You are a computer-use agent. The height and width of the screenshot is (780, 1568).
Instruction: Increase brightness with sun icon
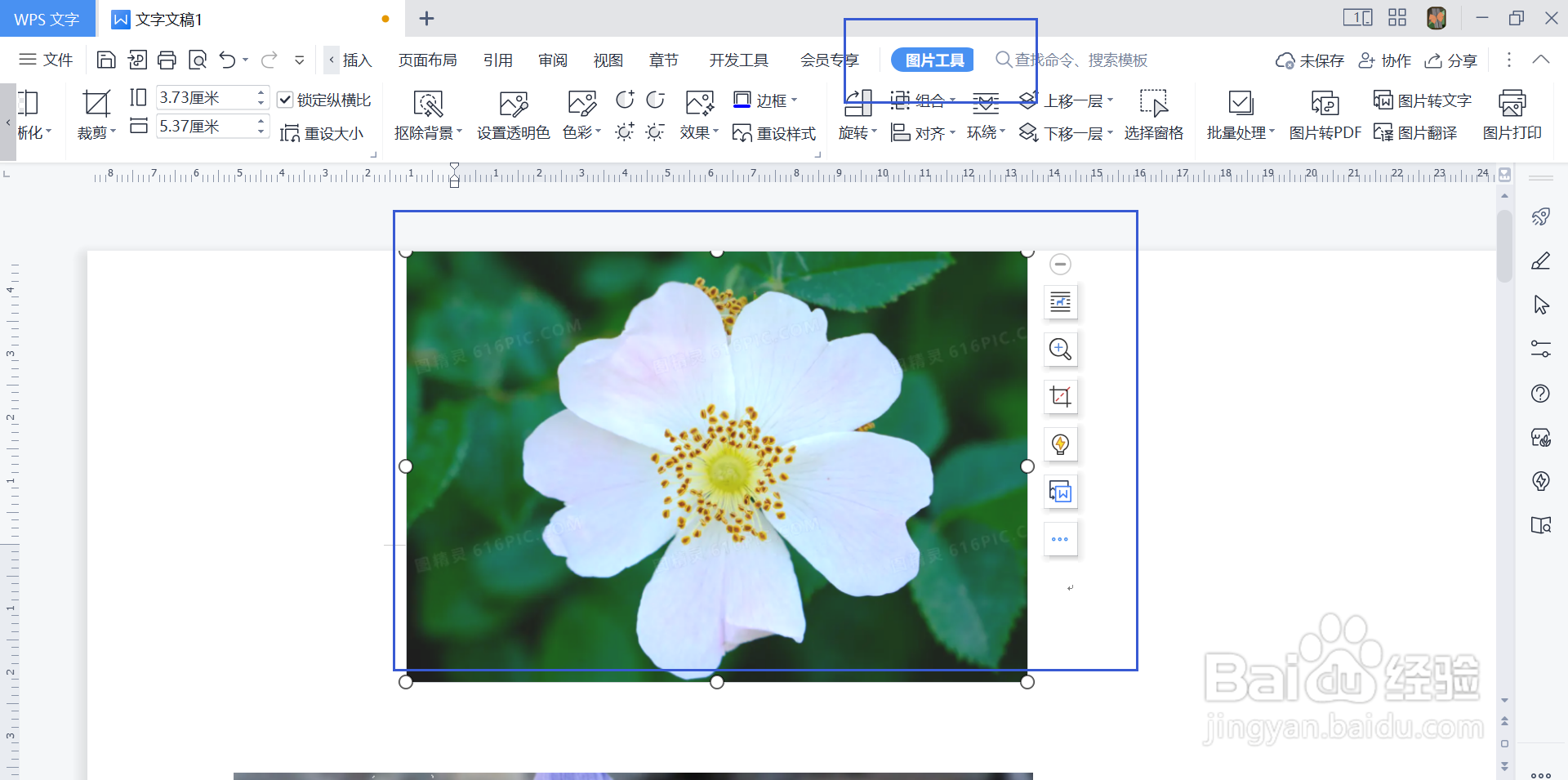(x=625, y=131)
